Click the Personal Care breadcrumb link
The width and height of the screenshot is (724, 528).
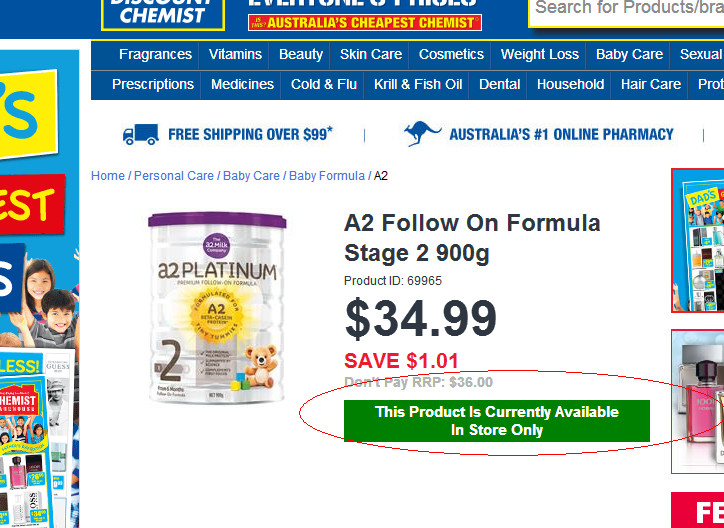pos(174,176)
